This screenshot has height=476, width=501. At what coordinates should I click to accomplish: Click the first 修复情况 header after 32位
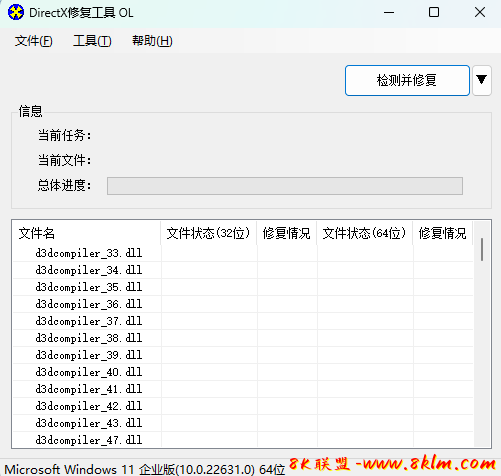click(x=287, y=233)
